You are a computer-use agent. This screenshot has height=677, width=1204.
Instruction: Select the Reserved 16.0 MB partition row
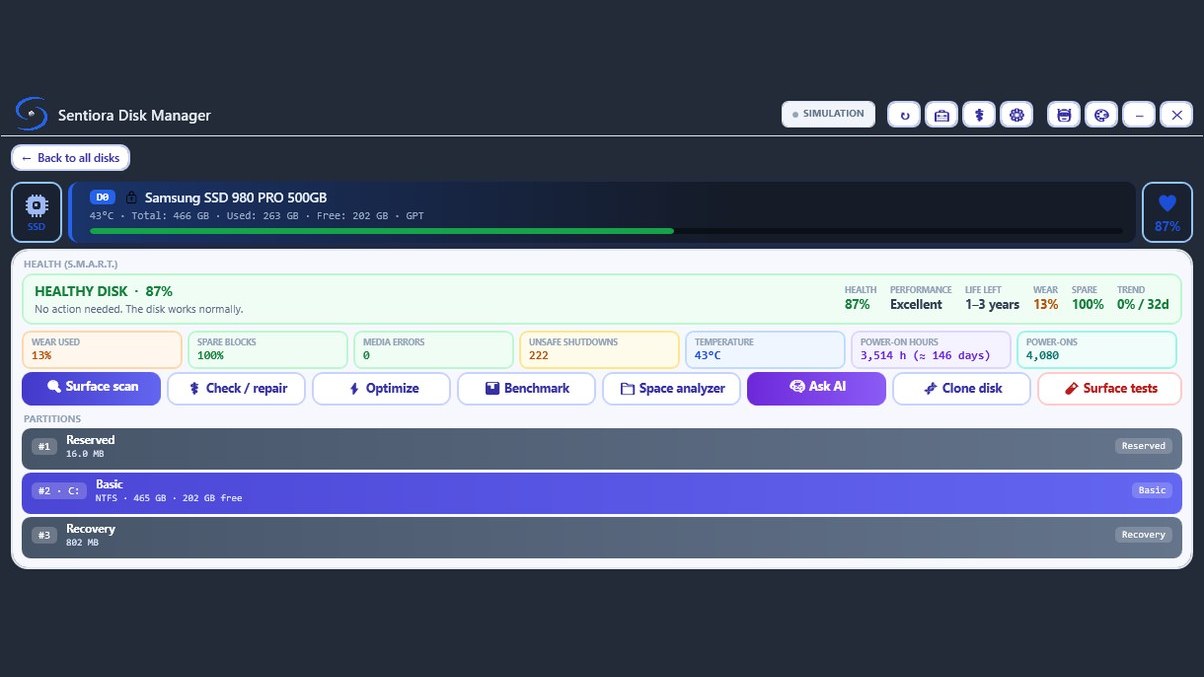602,449
